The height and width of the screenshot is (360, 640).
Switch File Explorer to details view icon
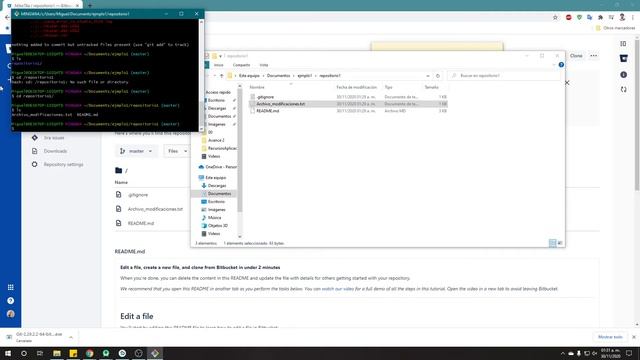553,243
